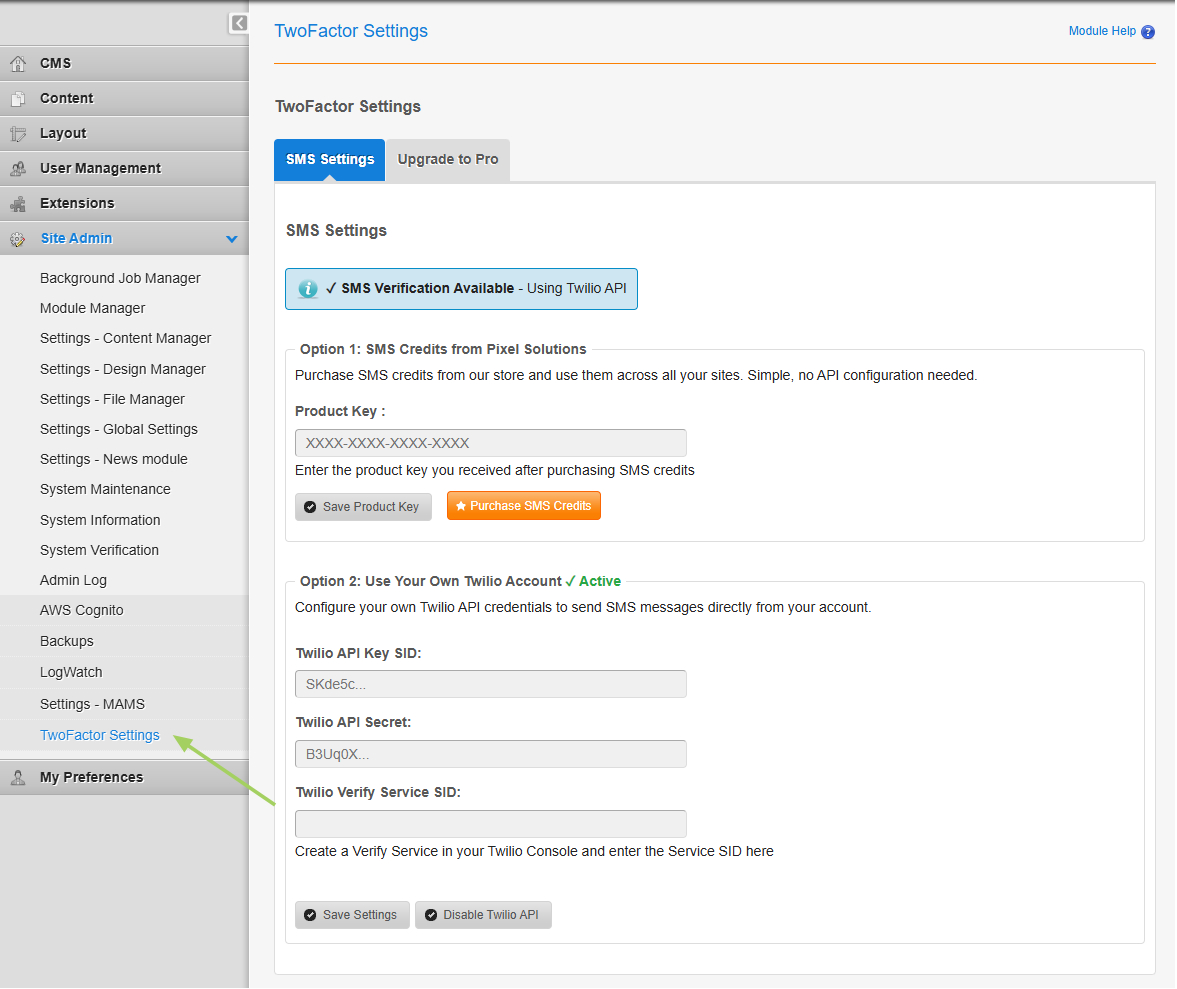The width and height of the screenshot is (1177, 989).
Task: Click the Extensions sidebar icon
Action: click(x=18, y=203)
